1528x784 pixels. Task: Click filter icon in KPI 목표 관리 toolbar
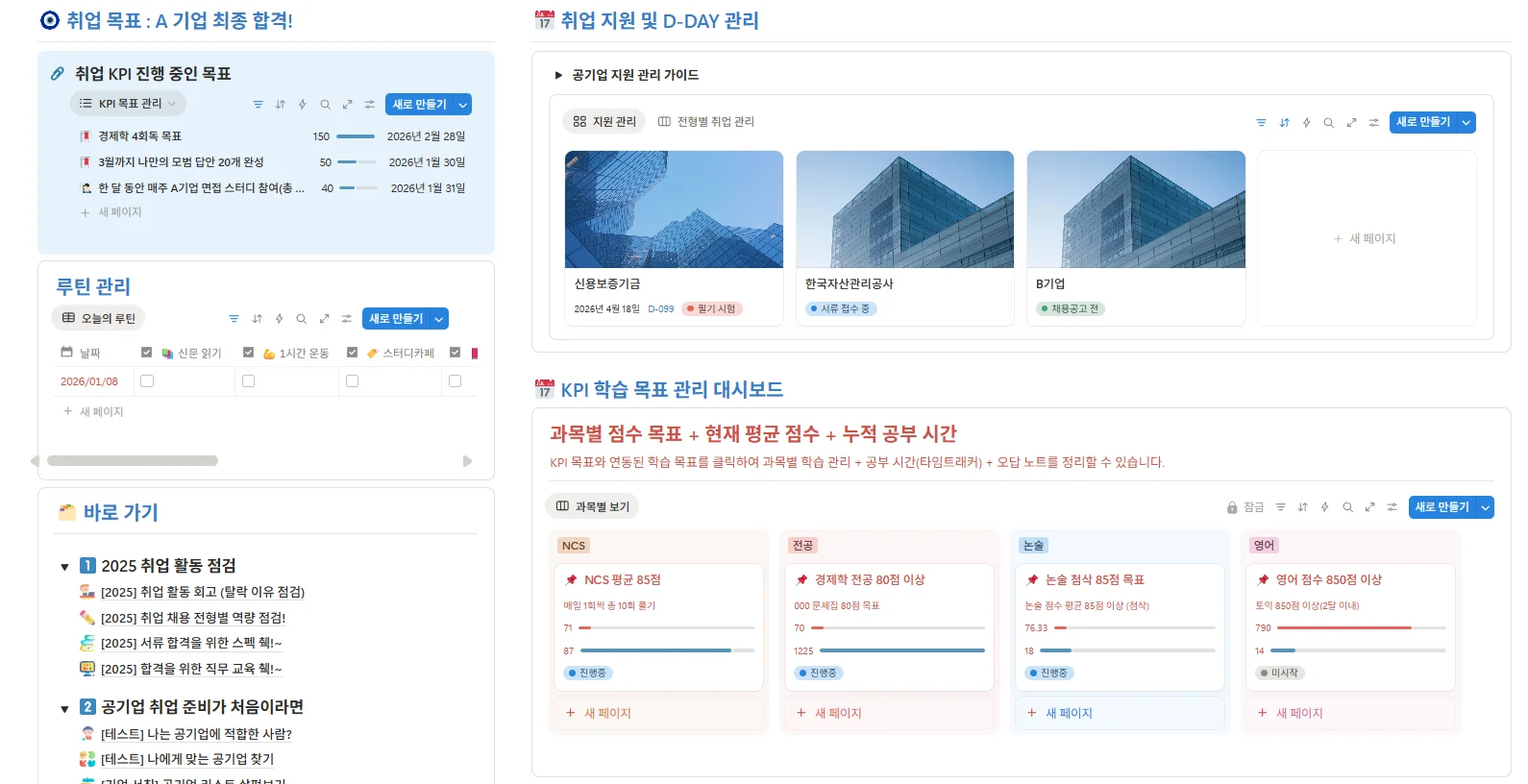(x=258, y=105)
